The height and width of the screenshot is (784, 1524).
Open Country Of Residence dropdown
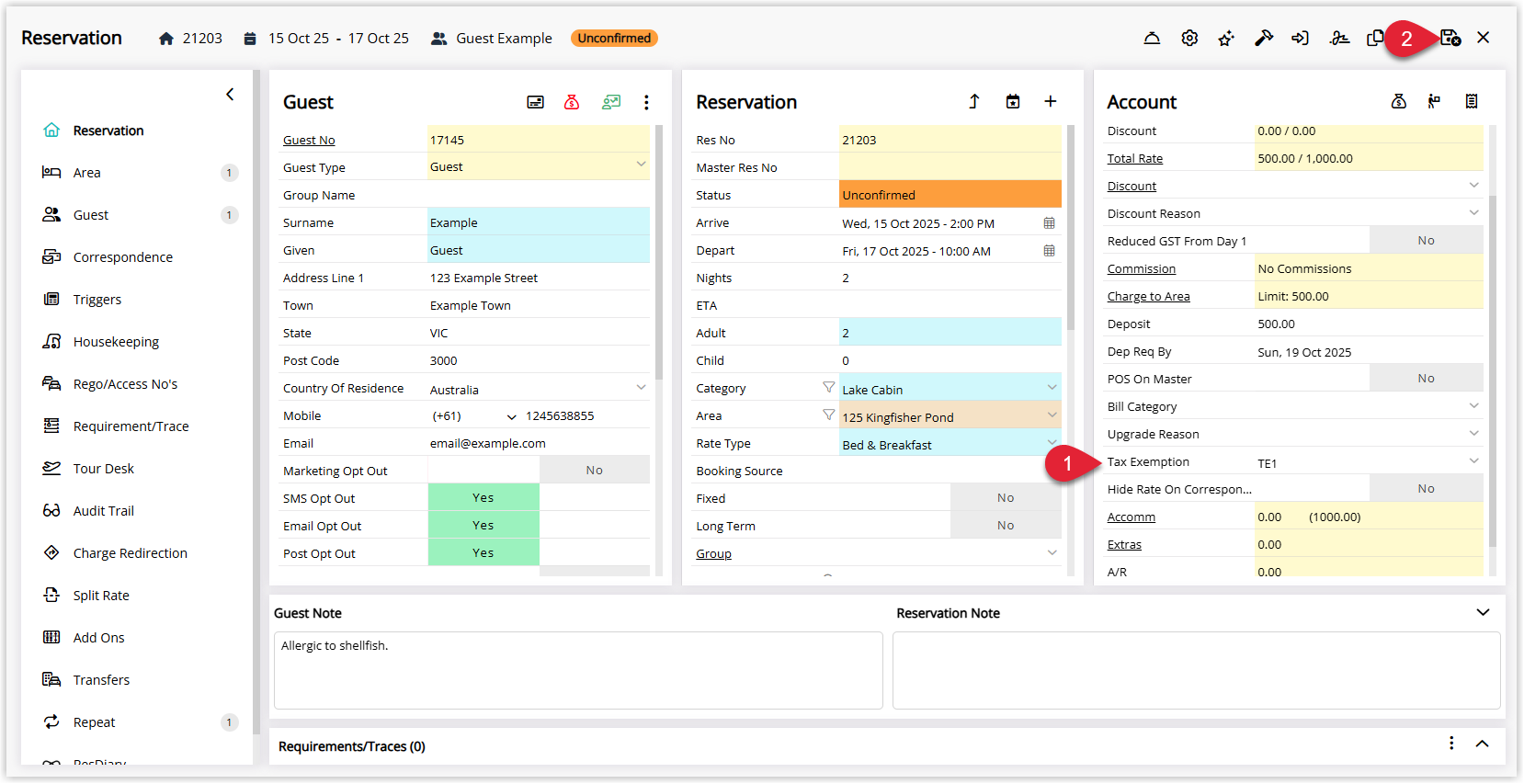(641, 387)
